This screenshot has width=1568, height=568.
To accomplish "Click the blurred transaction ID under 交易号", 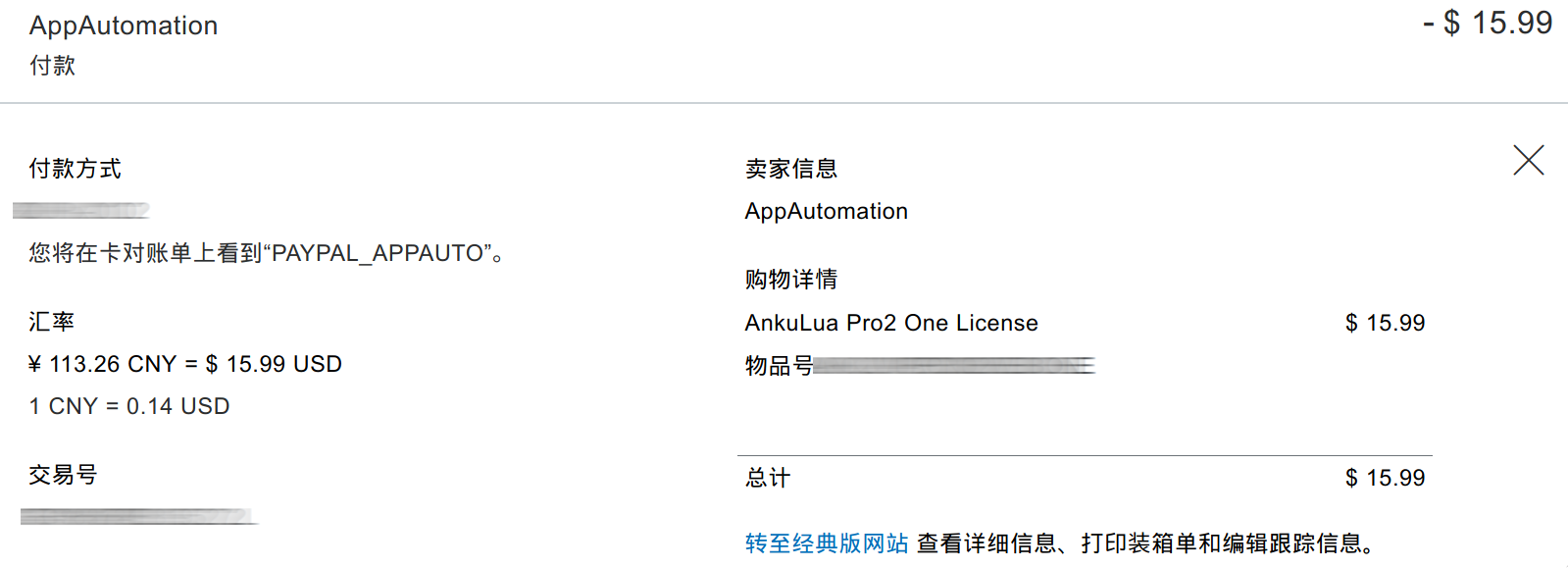I will coord(137,516).
